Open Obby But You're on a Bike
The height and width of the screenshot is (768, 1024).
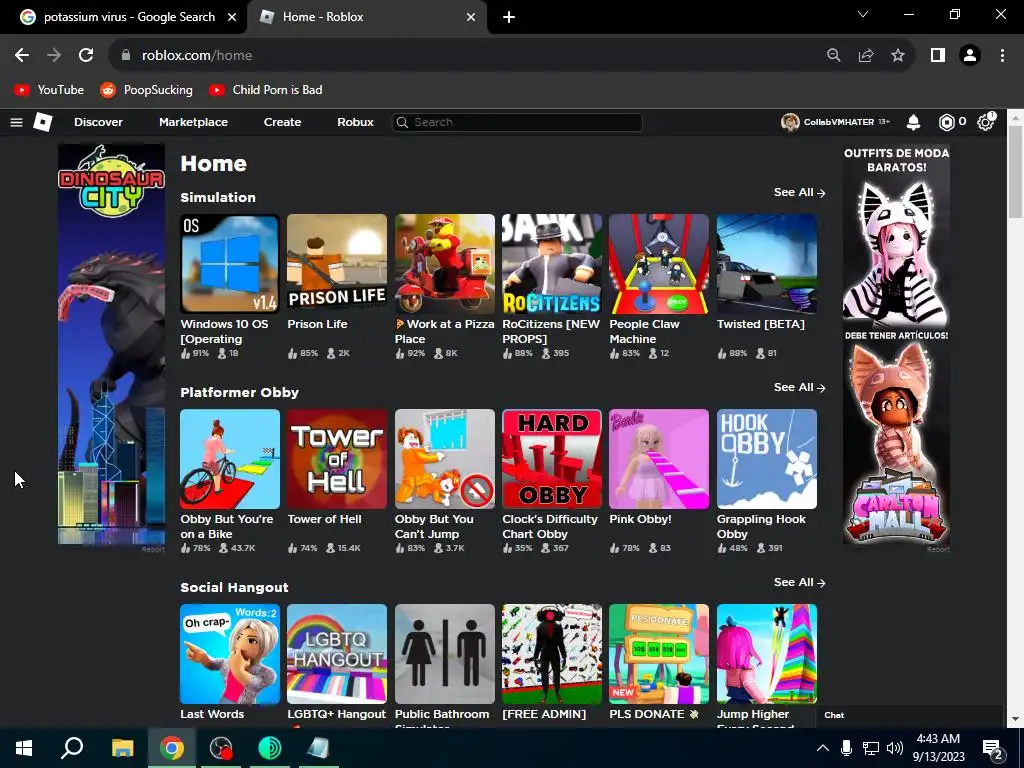[230, 459]
